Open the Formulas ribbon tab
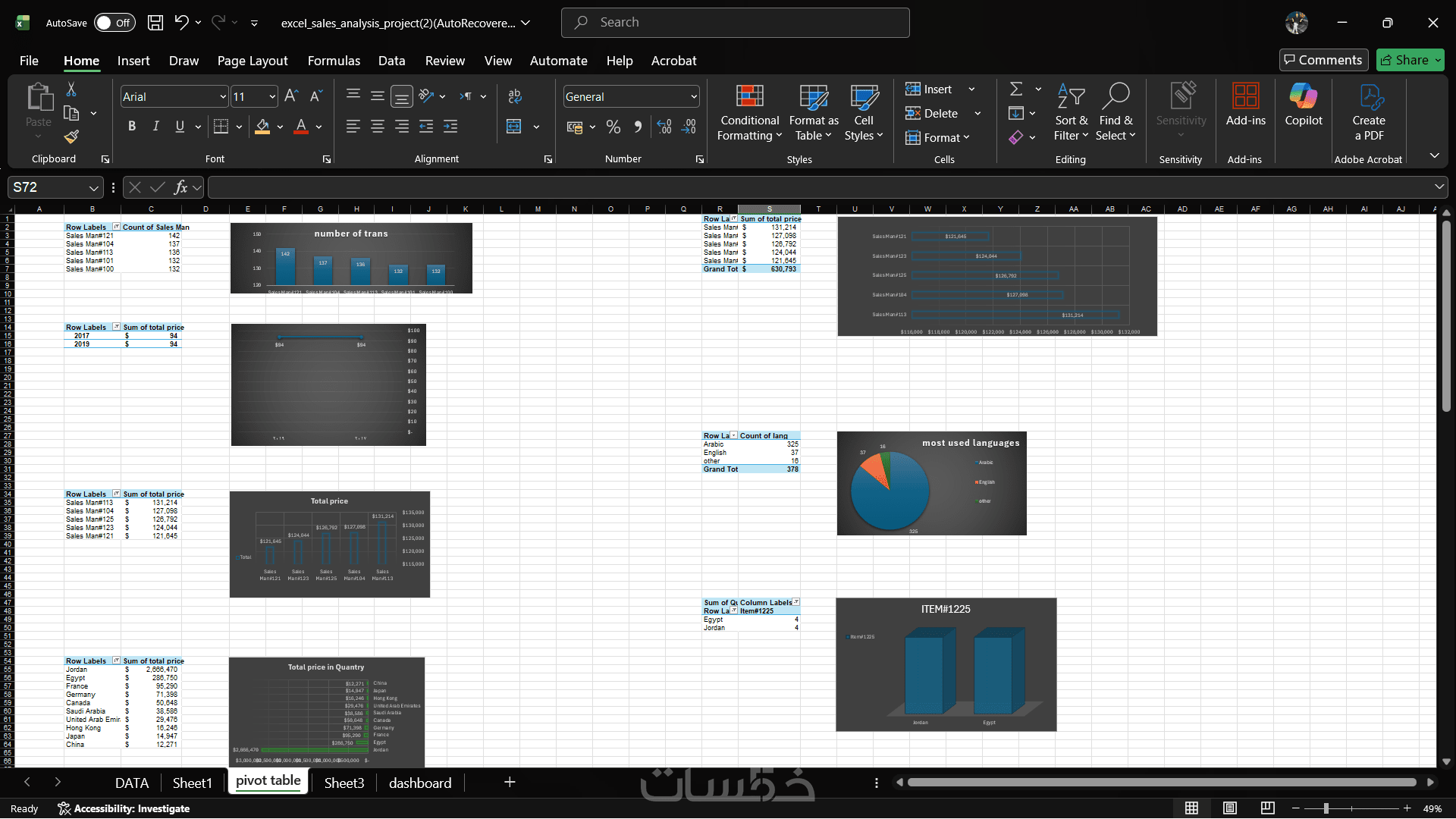Viewport: 1456px width, 819px height. (334, 61)
